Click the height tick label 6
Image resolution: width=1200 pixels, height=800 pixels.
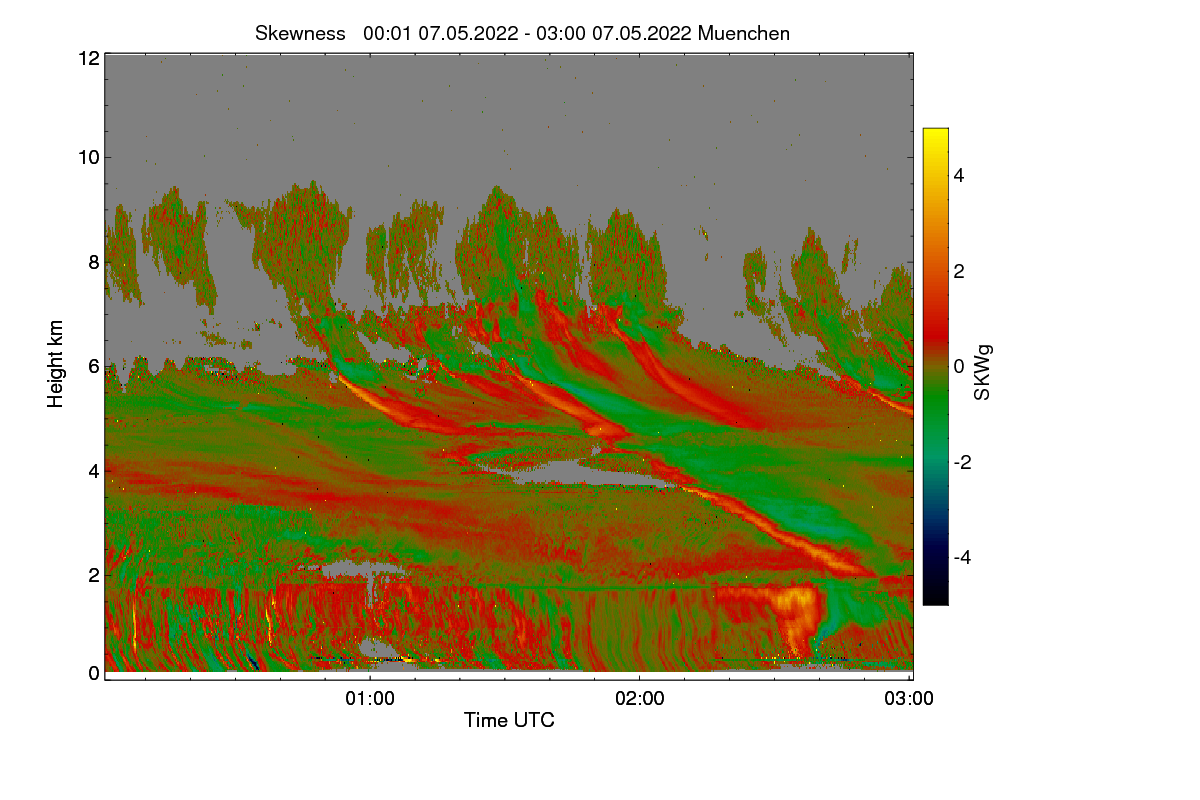(94, 367)
